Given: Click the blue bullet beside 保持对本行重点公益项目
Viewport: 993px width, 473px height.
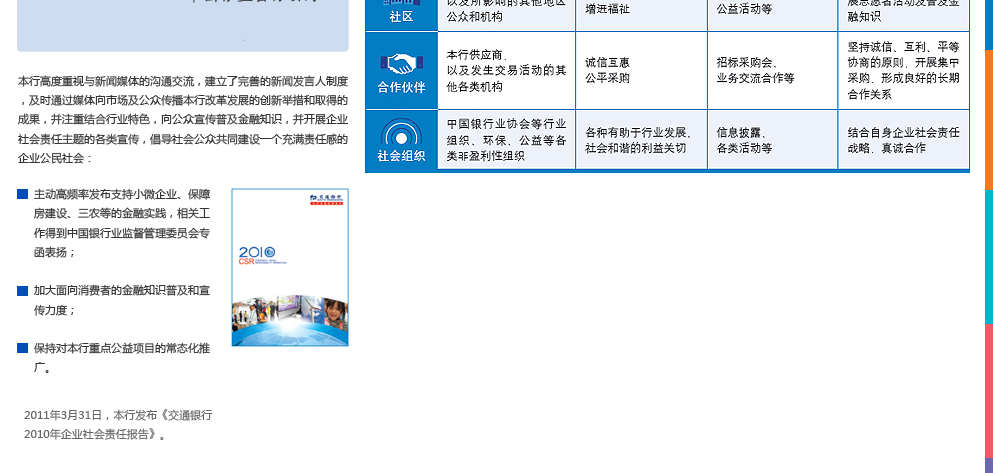Looking at the screenshot, I should coord(22,348).
